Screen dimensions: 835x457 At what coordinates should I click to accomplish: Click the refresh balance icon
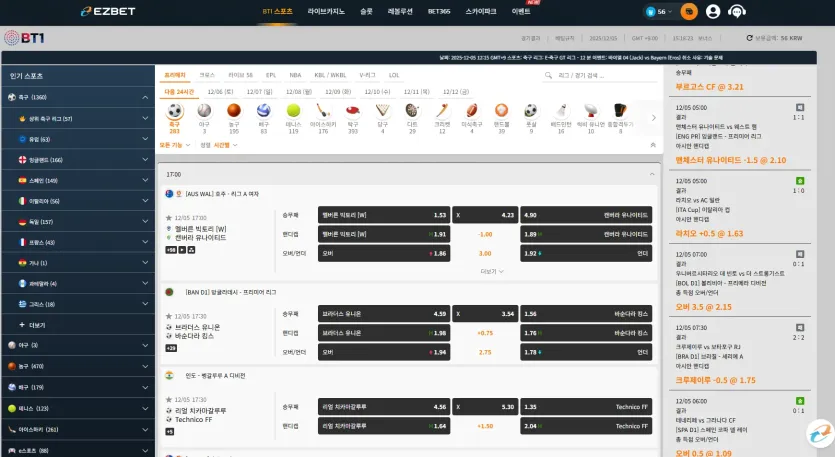[x=749, y=38]
